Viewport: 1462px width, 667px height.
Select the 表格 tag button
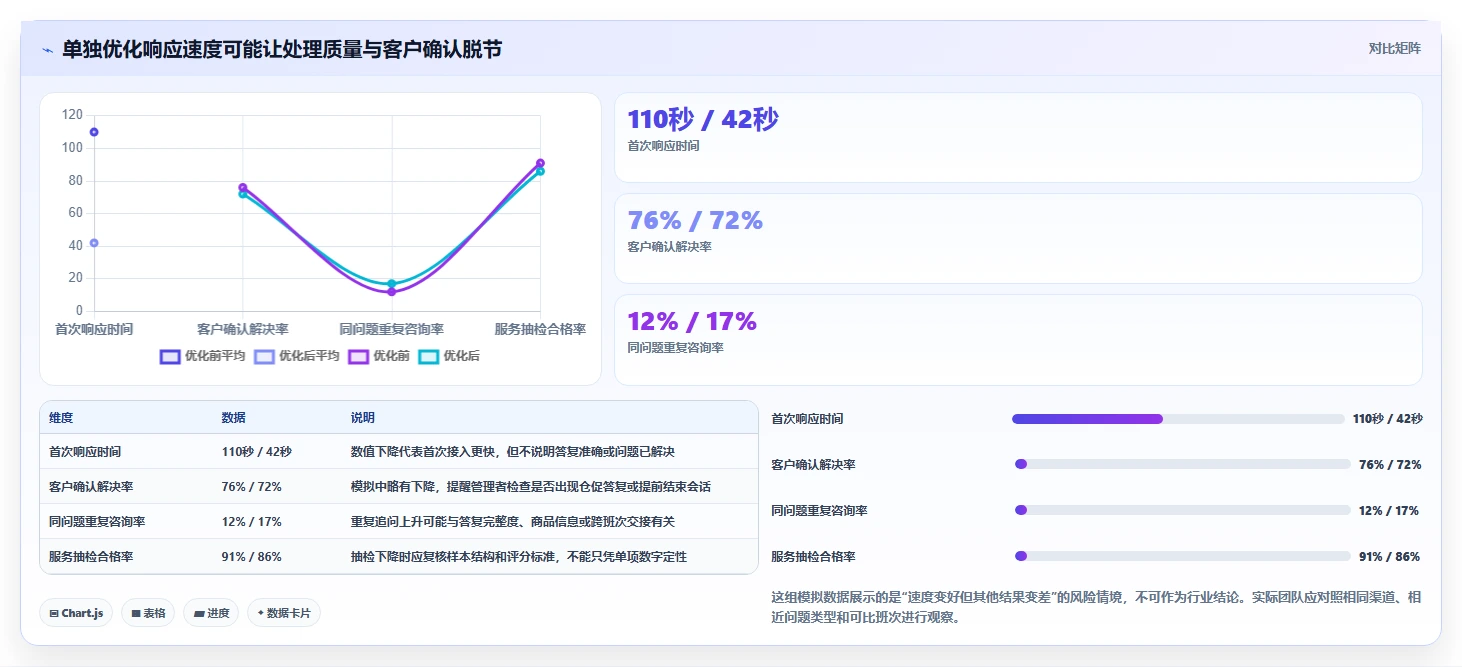click(x=148, y=613)
